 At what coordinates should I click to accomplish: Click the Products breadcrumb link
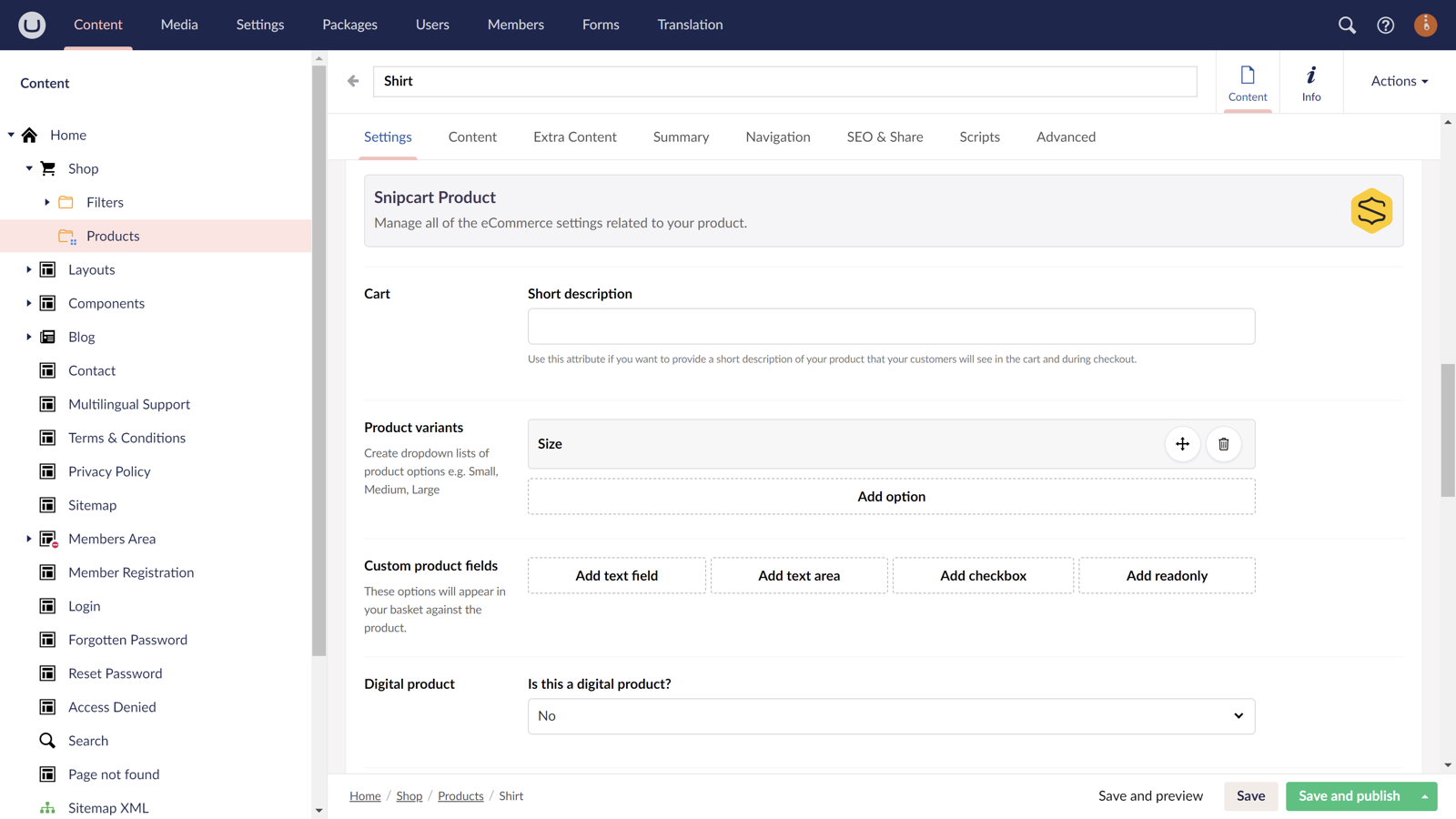tap(460, 796)
